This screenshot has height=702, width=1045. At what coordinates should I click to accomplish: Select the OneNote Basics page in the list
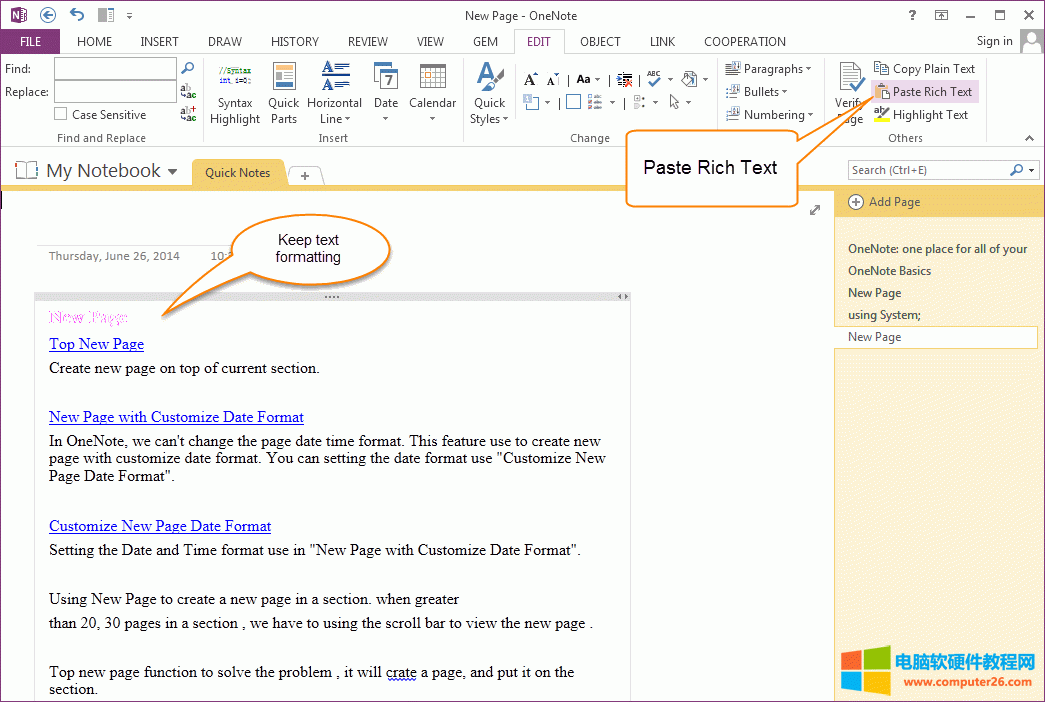(x=889, y=271)
